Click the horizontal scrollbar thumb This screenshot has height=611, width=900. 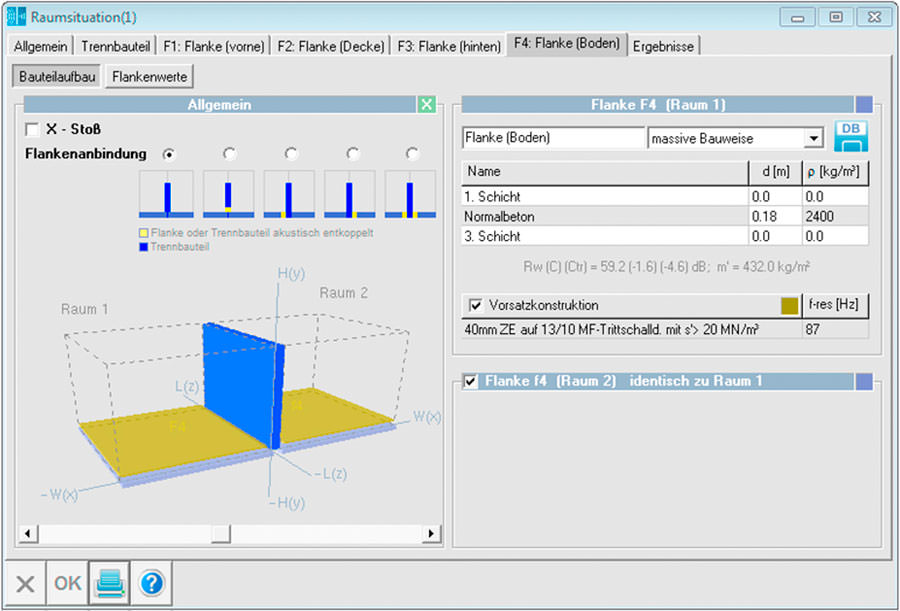pos(220,534)
